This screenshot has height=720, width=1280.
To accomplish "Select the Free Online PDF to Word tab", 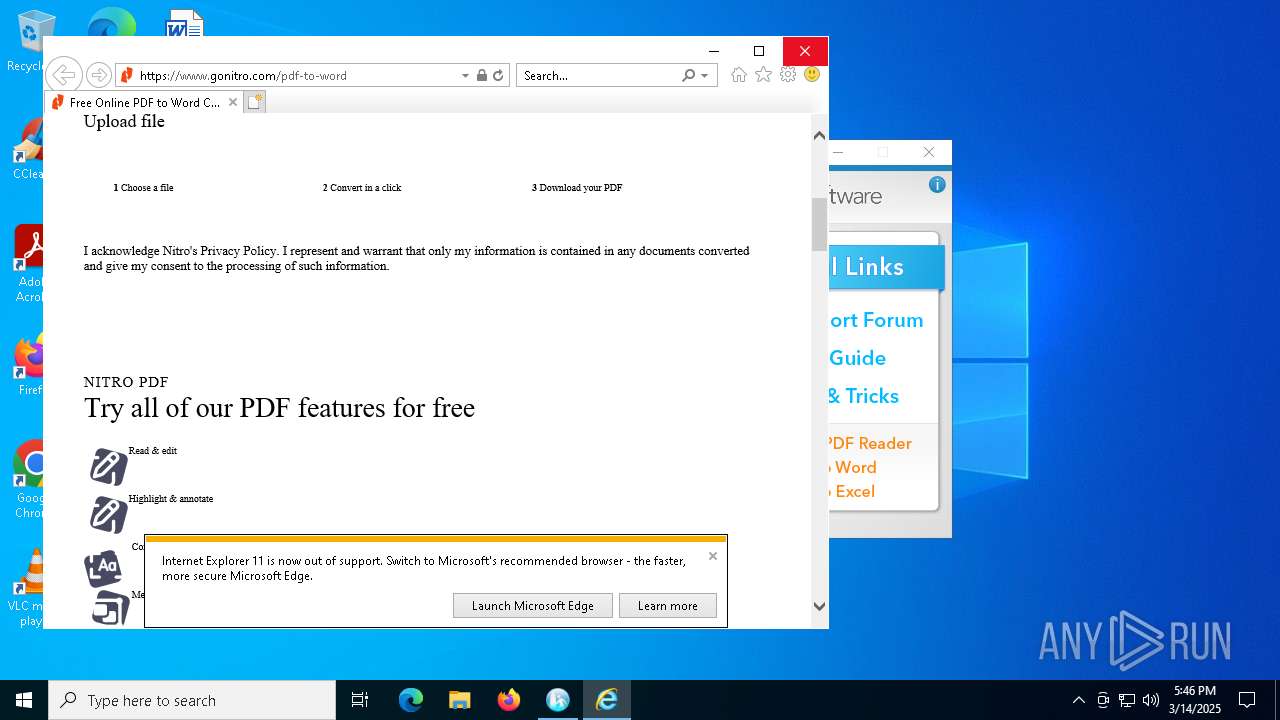I will [143, 102].
